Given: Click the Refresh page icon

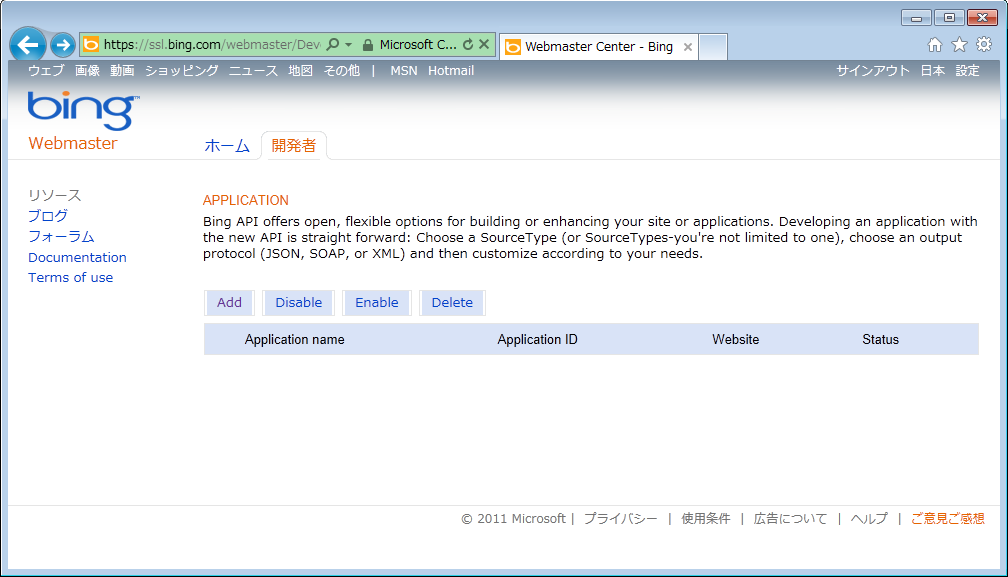Looking at the screenshot, I should coord(468,44).
